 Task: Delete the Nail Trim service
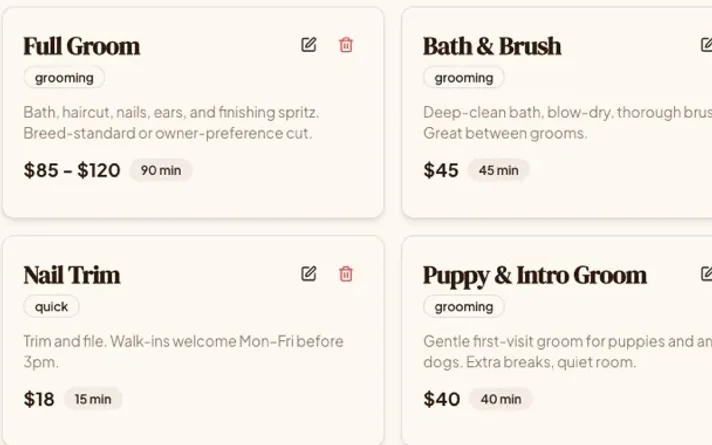point(346,274)
